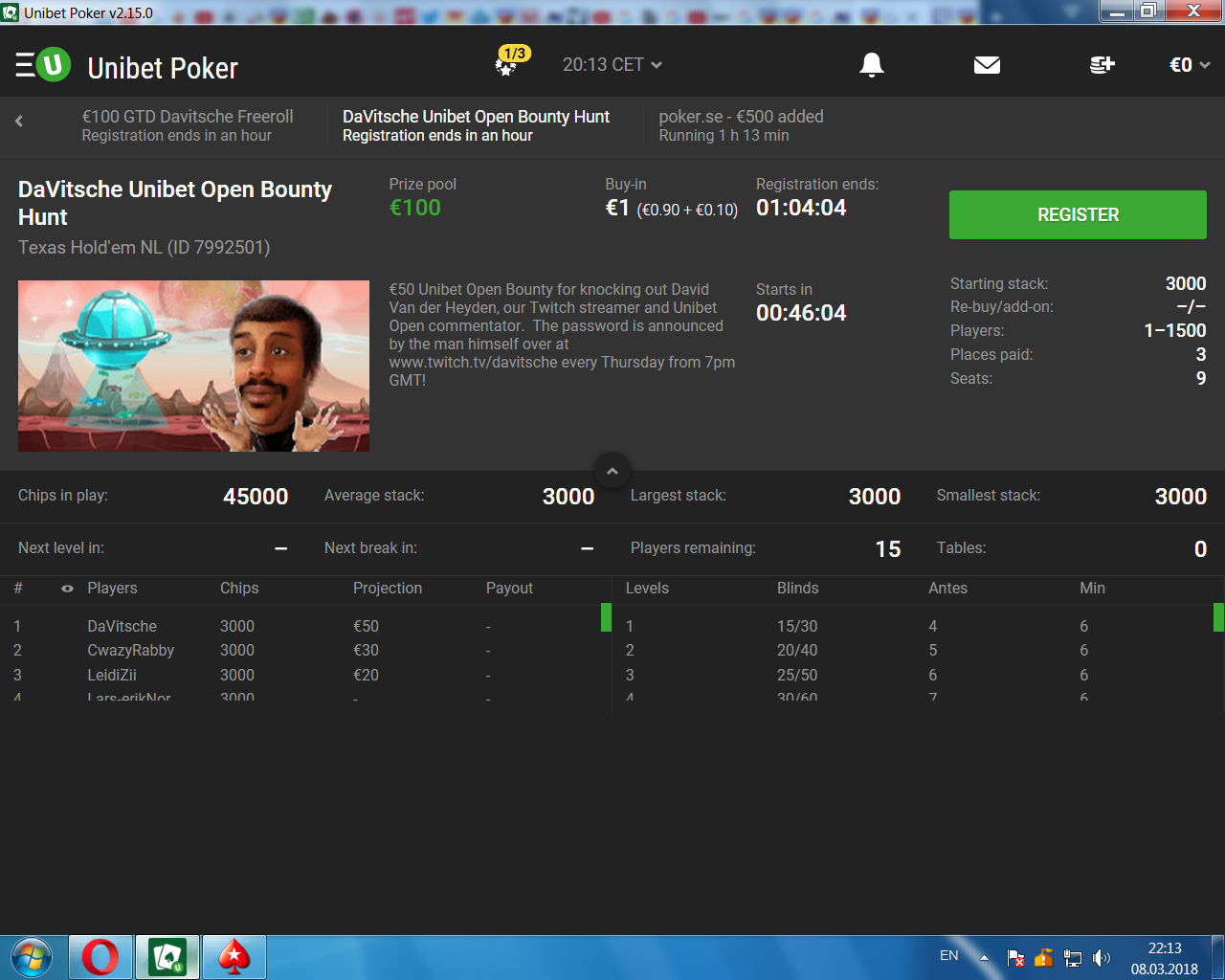Show hidden tray icons arrow
This screenshot has height=980, width=1225.
coord(984,957)
